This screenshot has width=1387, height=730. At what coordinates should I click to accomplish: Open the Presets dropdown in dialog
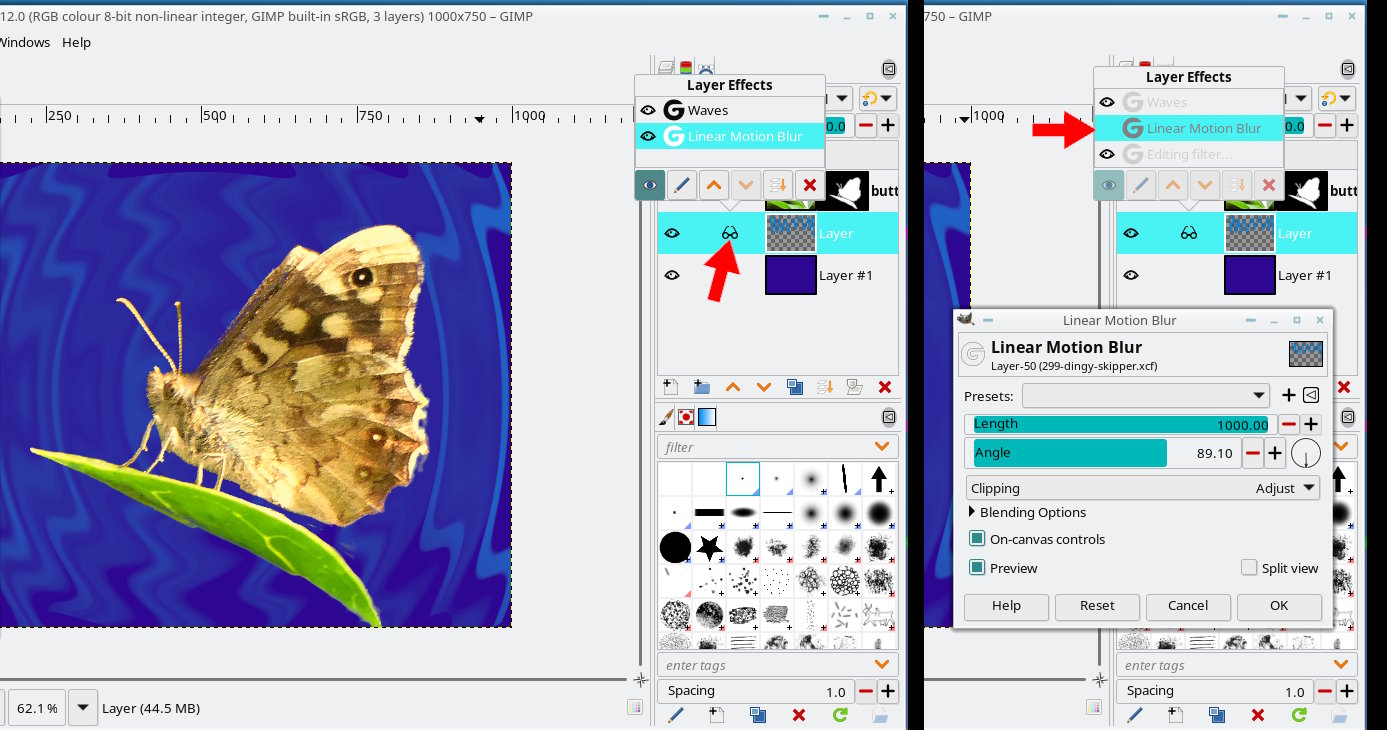click(x=1146, y=396)
